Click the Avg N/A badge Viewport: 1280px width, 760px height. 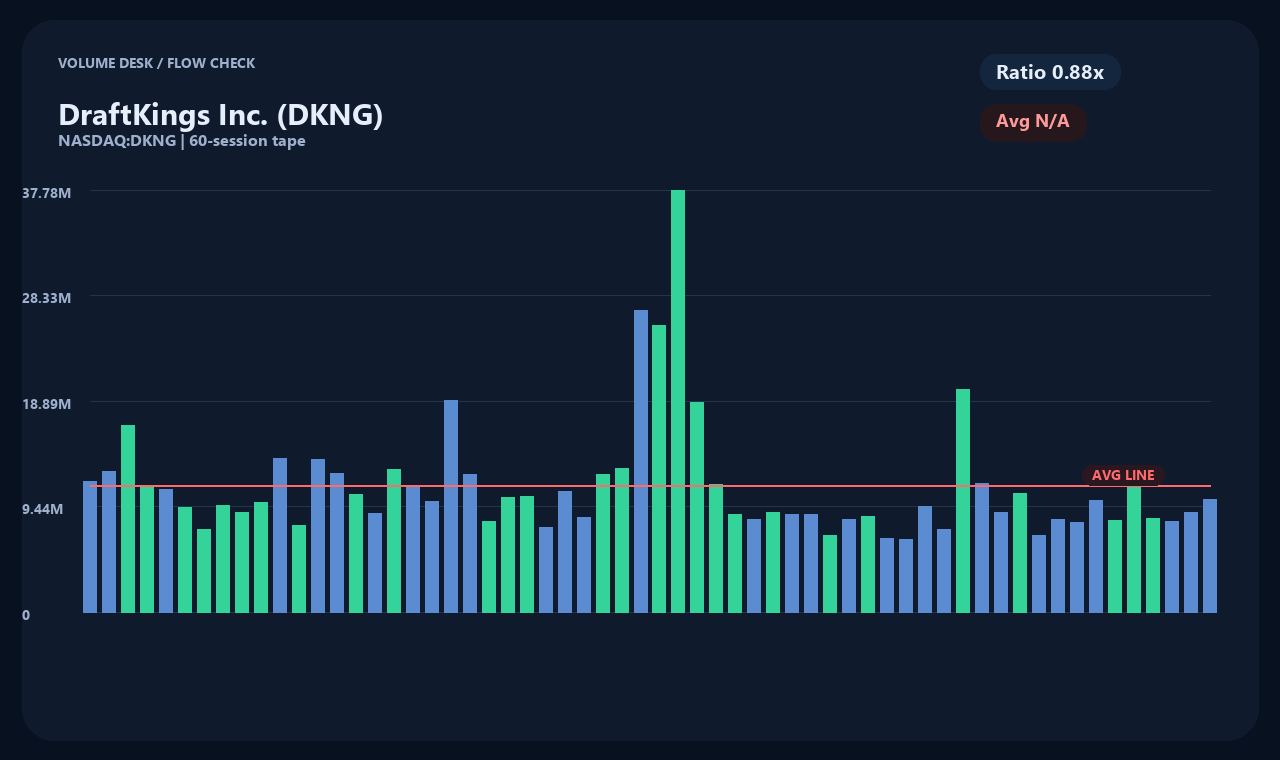click(x=1033, y=122)
